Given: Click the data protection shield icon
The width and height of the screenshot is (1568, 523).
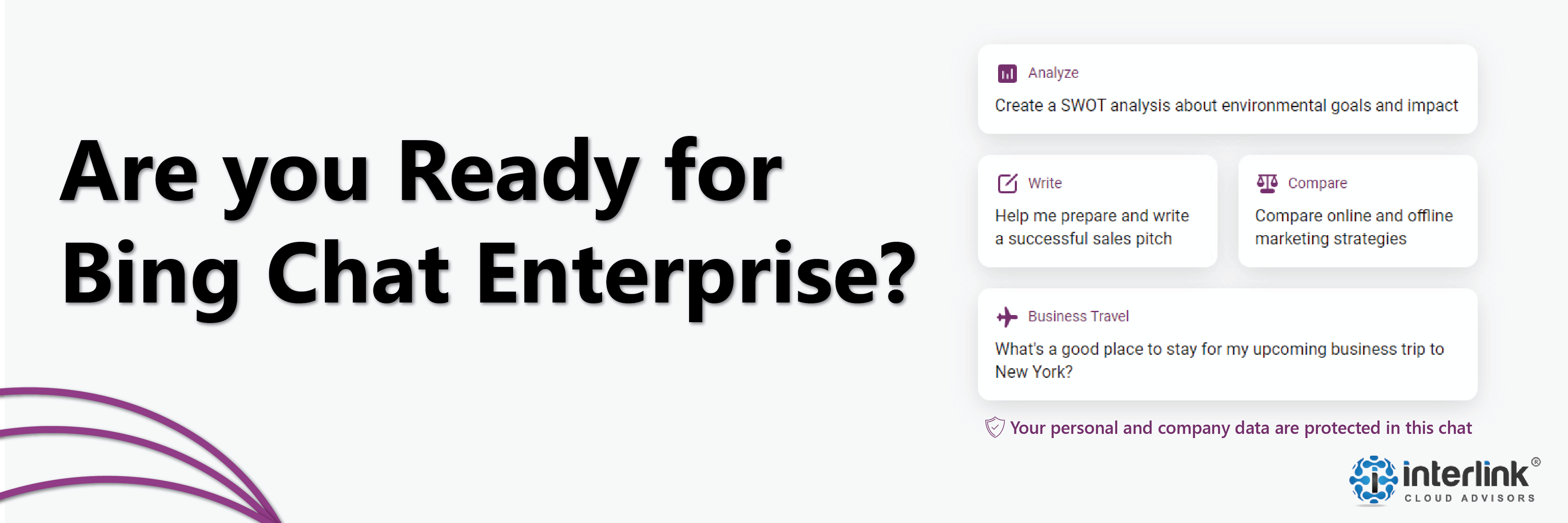Looking at the screenshot, I should [x=995, y=428].
